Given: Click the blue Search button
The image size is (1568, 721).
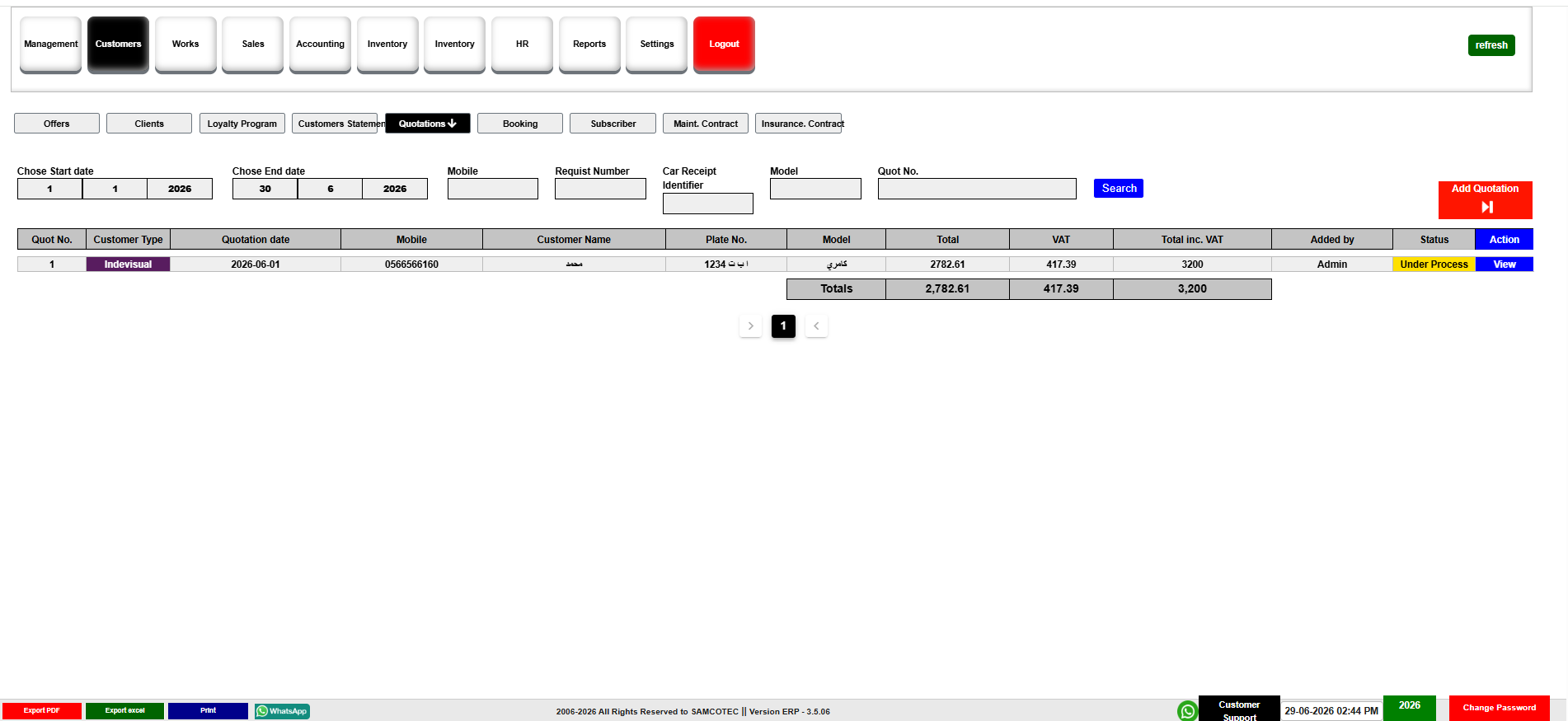Looking at the screenshot, I should (1119, 189).
